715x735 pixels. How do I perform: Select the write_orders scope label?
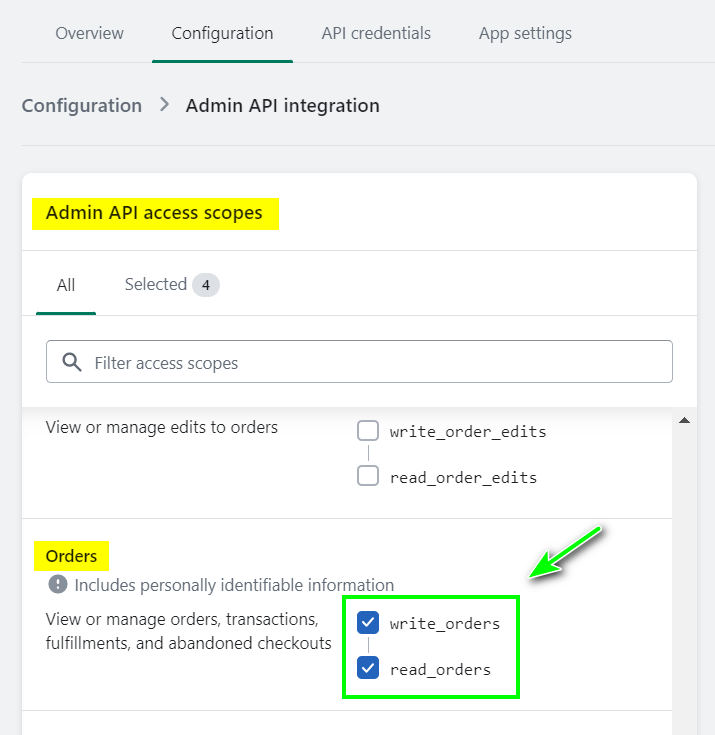point(444,623)
